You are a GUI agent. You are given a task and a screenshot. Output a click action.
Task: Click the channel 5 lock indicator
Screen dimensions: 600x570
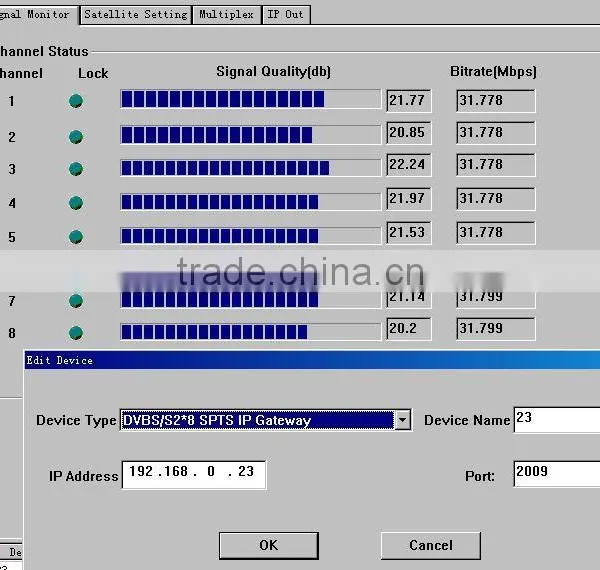click(76, 237)
